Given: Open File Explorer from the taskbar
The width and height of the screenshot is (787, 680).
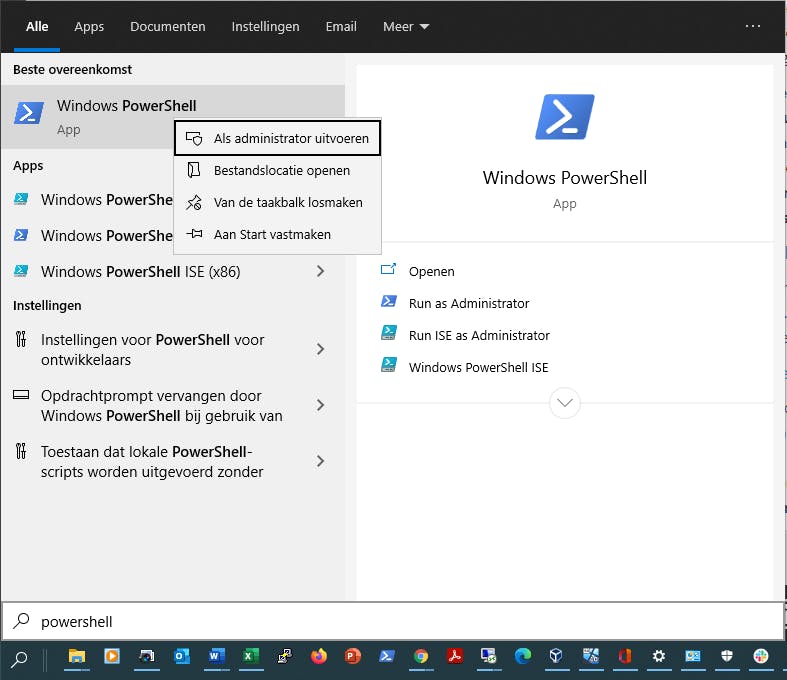Looking at the screenshot, I should (x=77, y=656).
